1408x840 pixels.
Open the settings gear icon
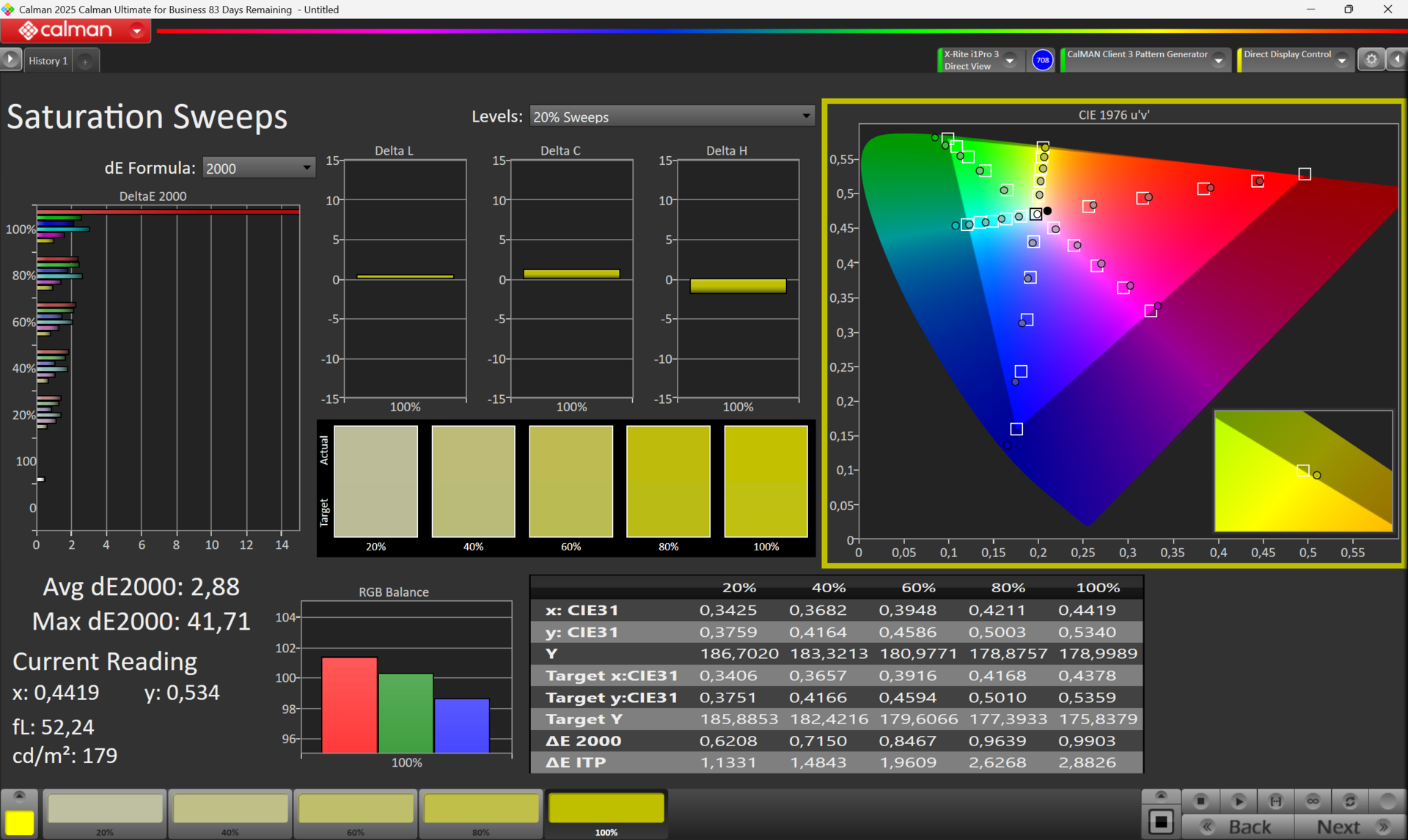[x=1371, y=60]
